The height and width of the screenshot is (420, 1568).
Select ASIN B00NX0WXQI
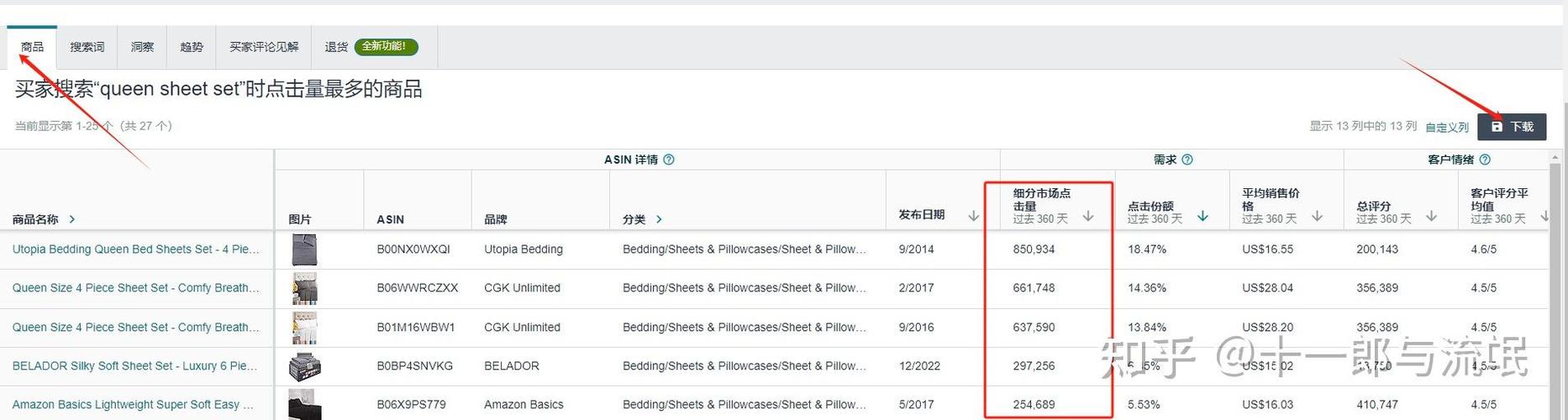413,249
